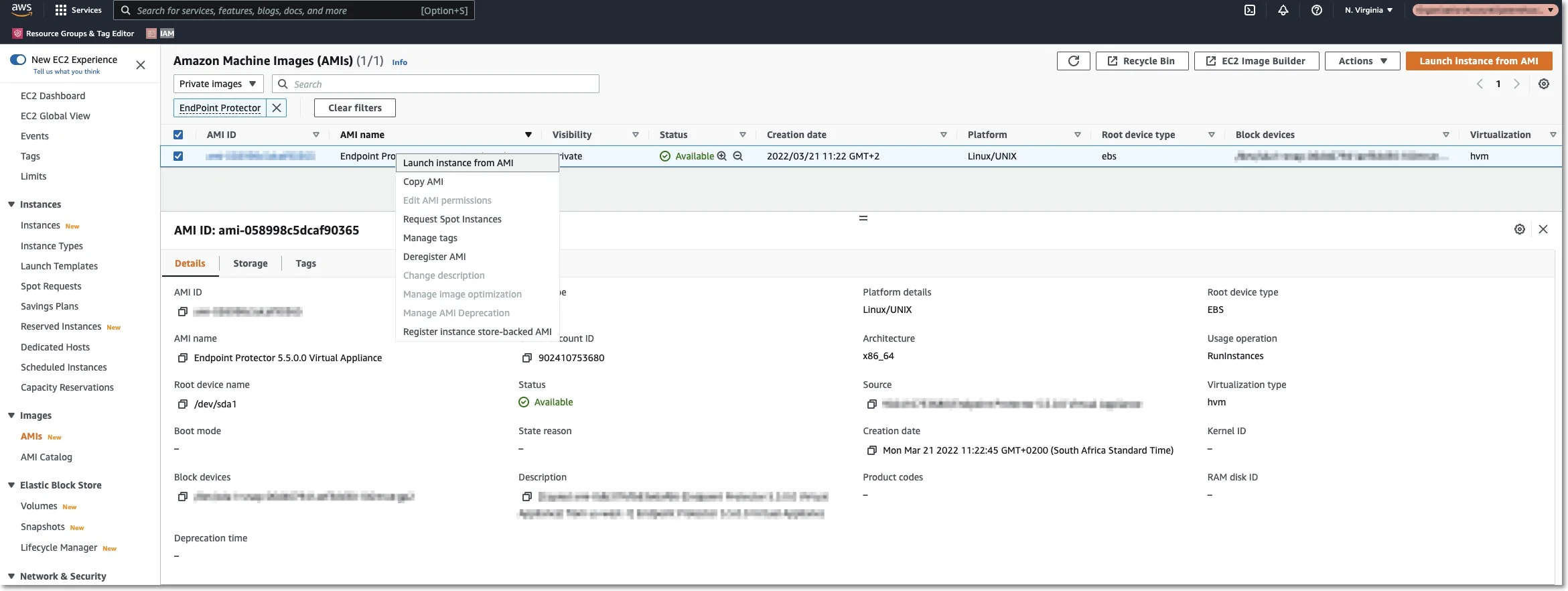1568x591 pixels.
Task: Uncheck the Endpoint Protector AMI row checkbox
Action: [x=178, y=156]
